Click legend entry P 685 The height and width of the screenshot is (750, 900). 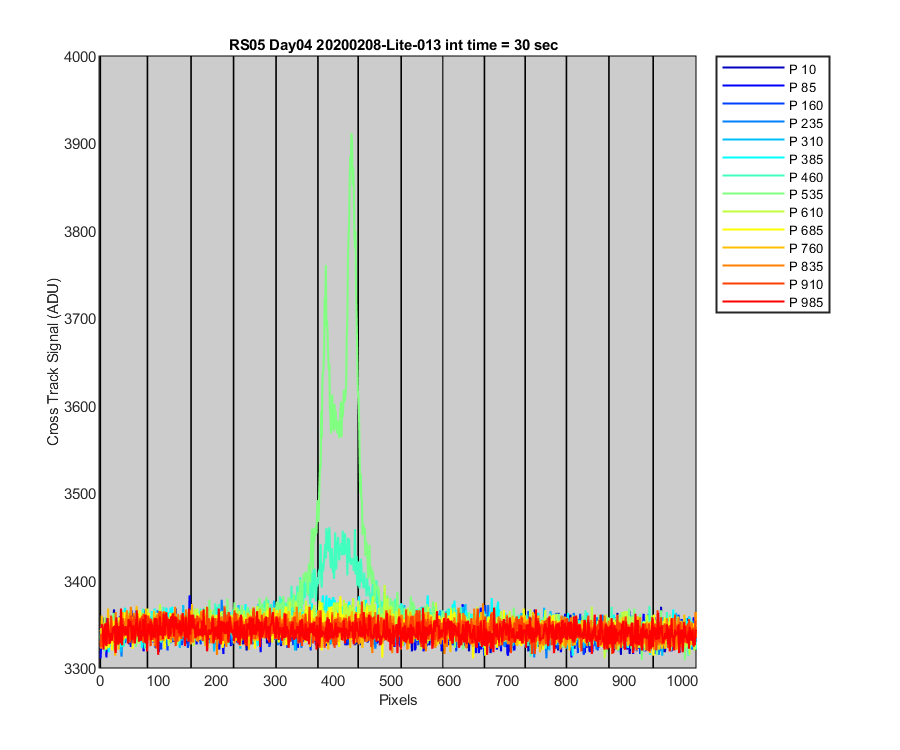773,230
